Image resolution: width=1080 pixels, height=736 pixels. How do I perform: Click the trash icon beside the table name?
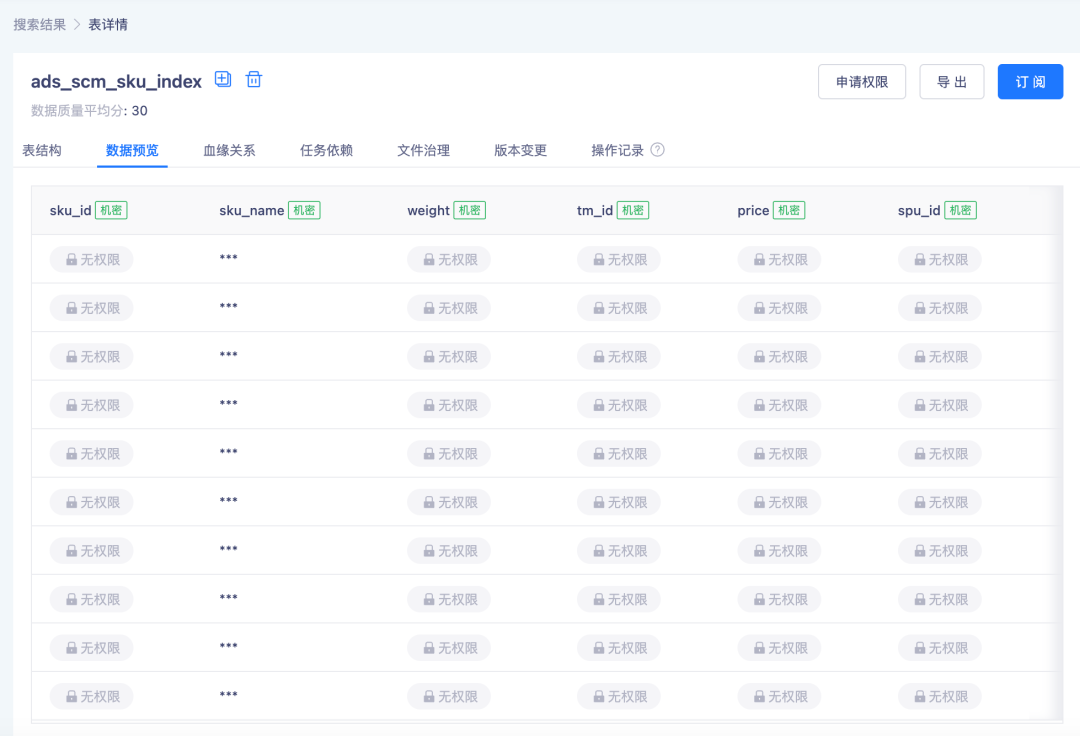254,80
